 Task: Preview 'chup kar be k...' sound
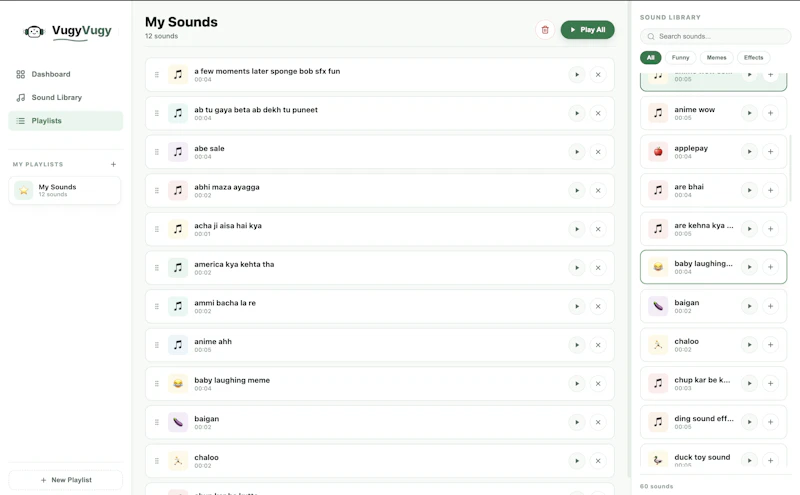(749, 383)
